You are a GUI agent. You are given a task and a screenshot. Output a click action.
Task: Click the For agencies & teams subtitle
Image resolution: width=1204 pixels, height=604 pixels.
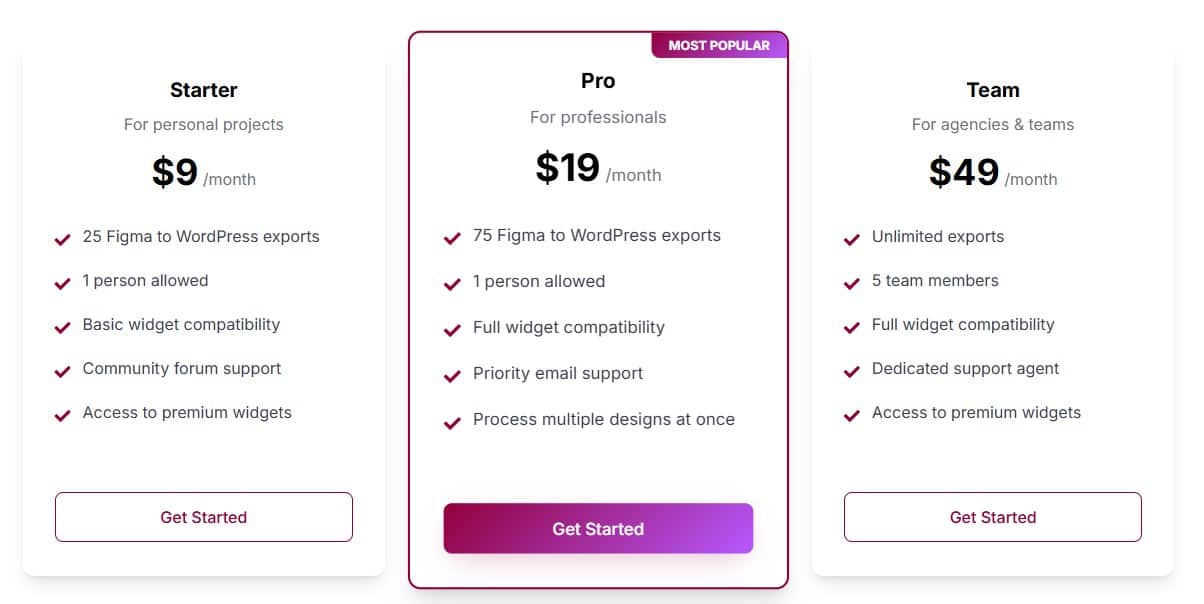pos(992,124)
